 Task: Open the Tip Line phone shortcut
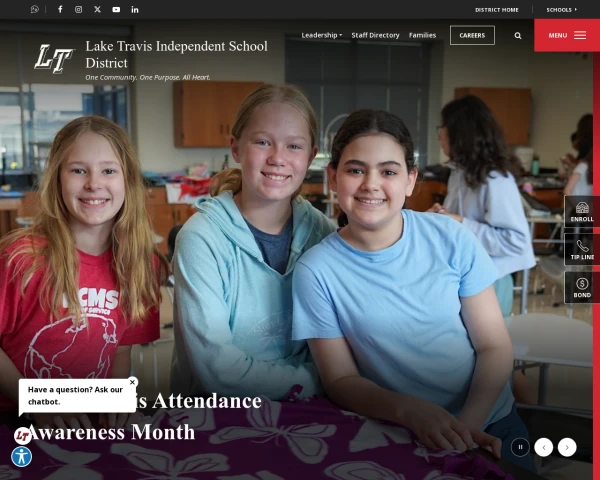click(x=582, y=249)
